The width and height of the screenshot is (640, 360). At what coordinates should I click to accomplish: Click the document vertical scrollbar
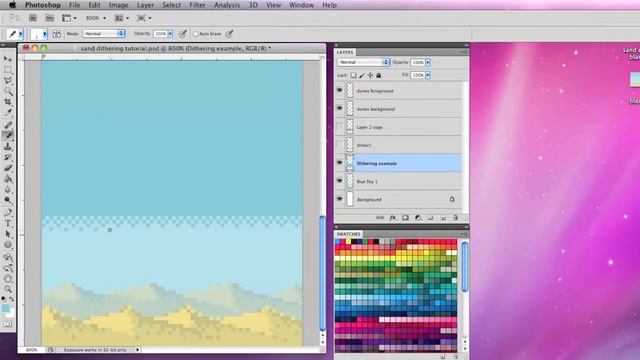click(x=322, y=273)
